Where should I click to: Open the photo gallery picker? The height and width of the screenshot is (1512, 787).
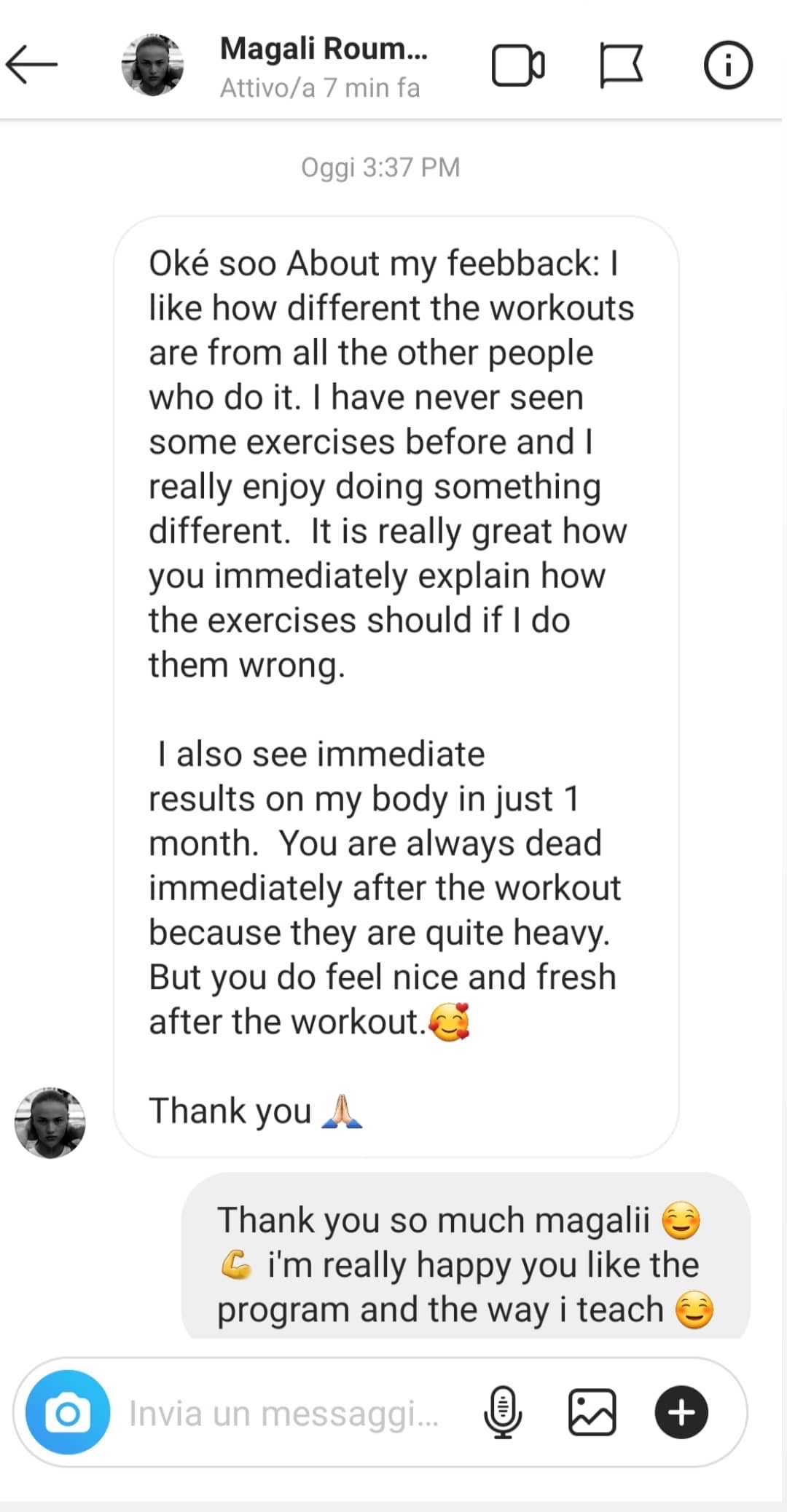pos(592,1412)
